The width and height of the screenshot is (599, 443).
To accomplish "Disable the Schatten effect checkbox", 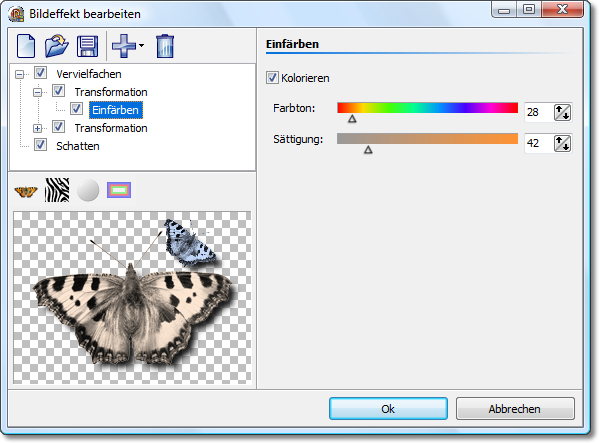I will pos(40,145).
